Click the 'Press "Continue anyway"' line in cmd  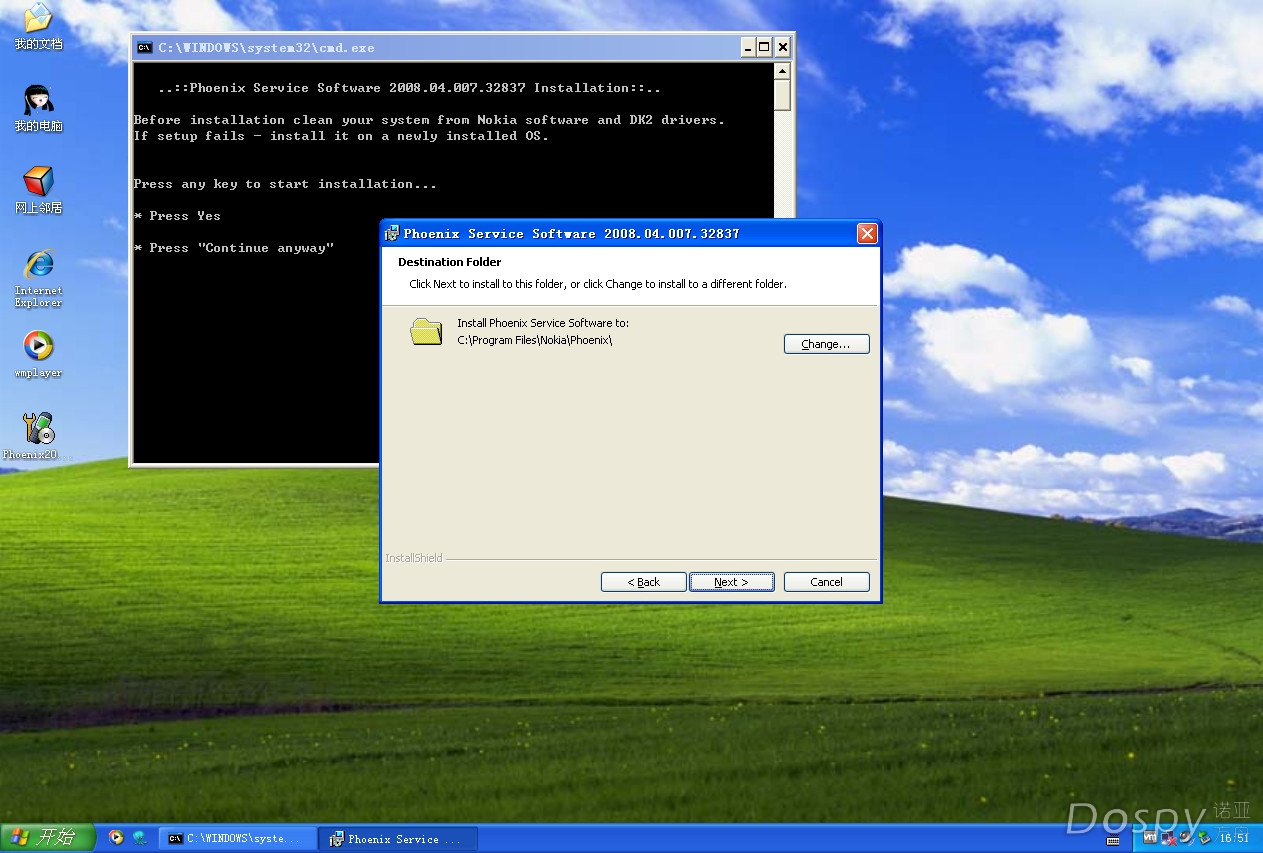pyautogui.click(x=234, y=248)
